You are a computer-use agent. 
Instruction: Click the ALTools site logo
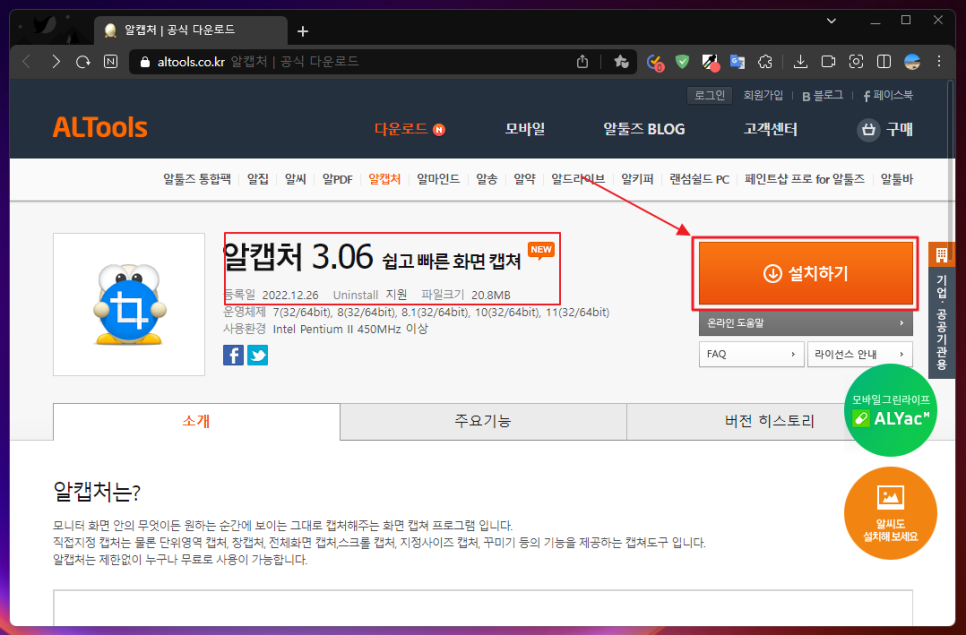(100, 128)
